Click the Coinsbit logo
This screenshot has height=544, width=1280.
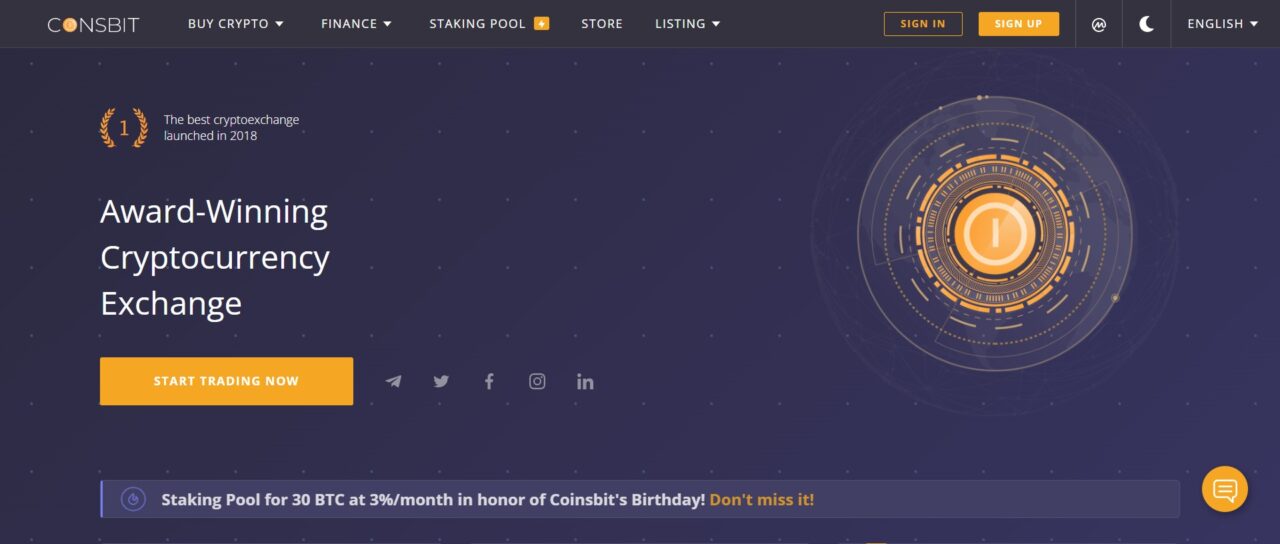tap(93, 24)
